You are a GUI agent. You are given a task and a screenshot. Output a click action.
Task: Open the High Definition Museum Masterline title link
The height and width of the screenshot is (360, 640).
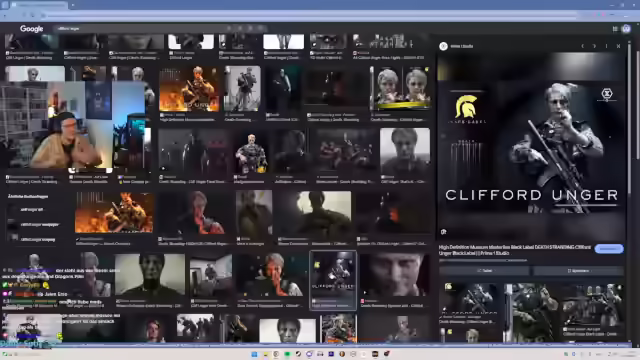515,250
